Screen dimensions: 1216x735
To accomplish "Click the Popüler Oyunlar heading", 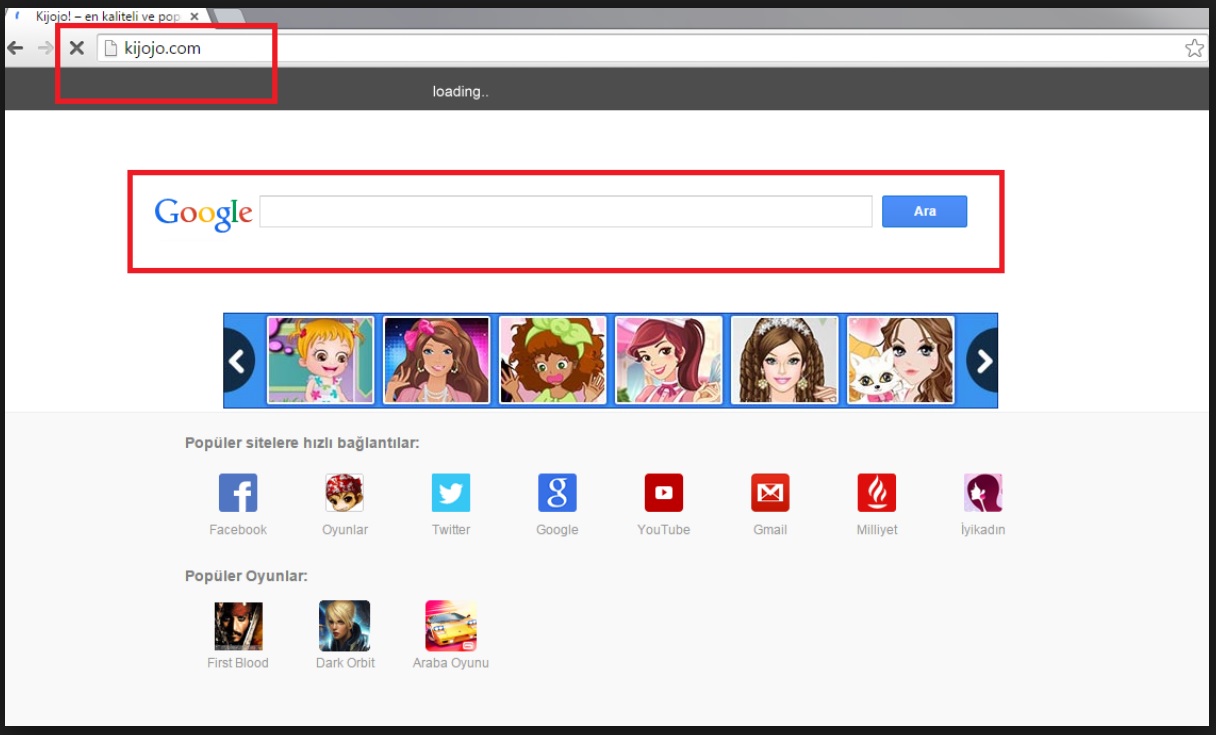I will pos(246,576).
